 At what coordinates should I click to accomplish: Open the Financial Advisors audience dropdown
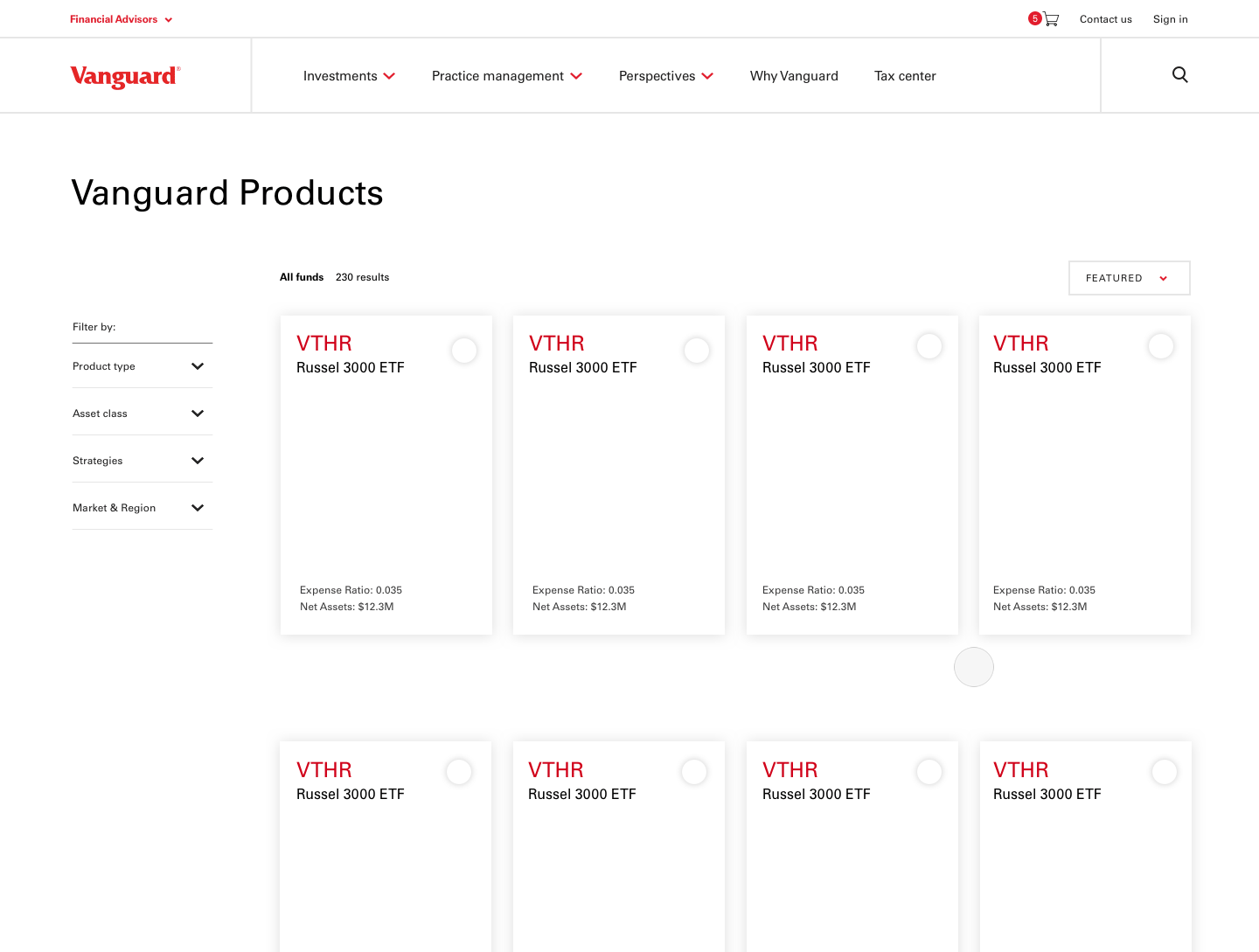[x=121, y=19]
